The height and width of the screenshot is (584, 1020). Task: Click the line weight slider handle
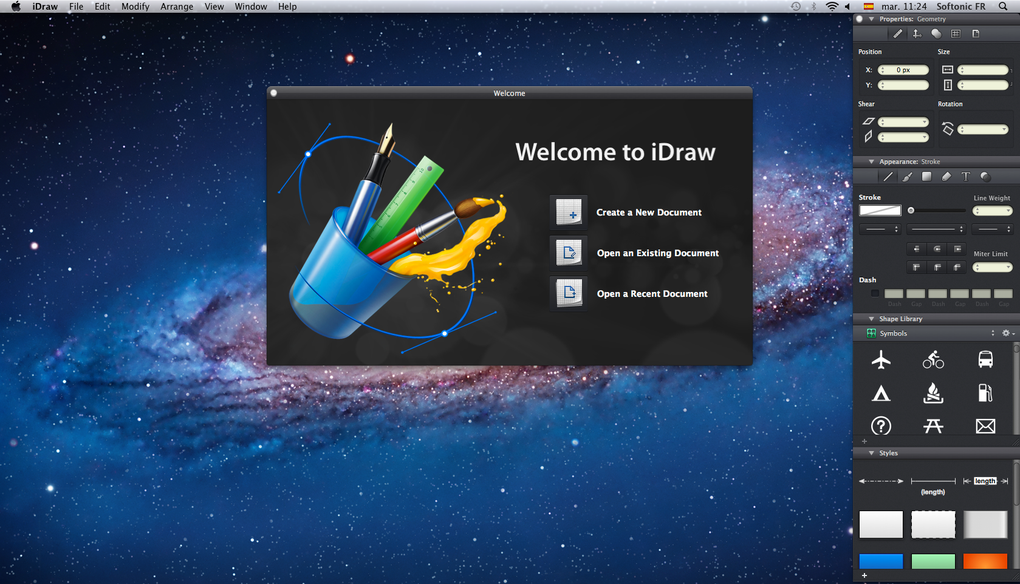point(911,211)
